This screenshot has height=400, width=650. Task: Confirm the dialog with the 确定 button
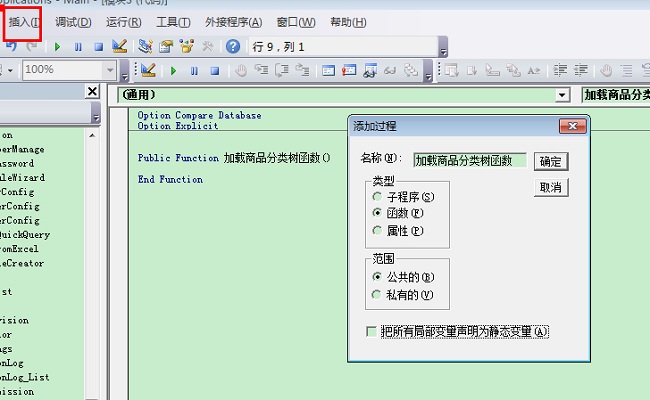[x=551, y=161]
